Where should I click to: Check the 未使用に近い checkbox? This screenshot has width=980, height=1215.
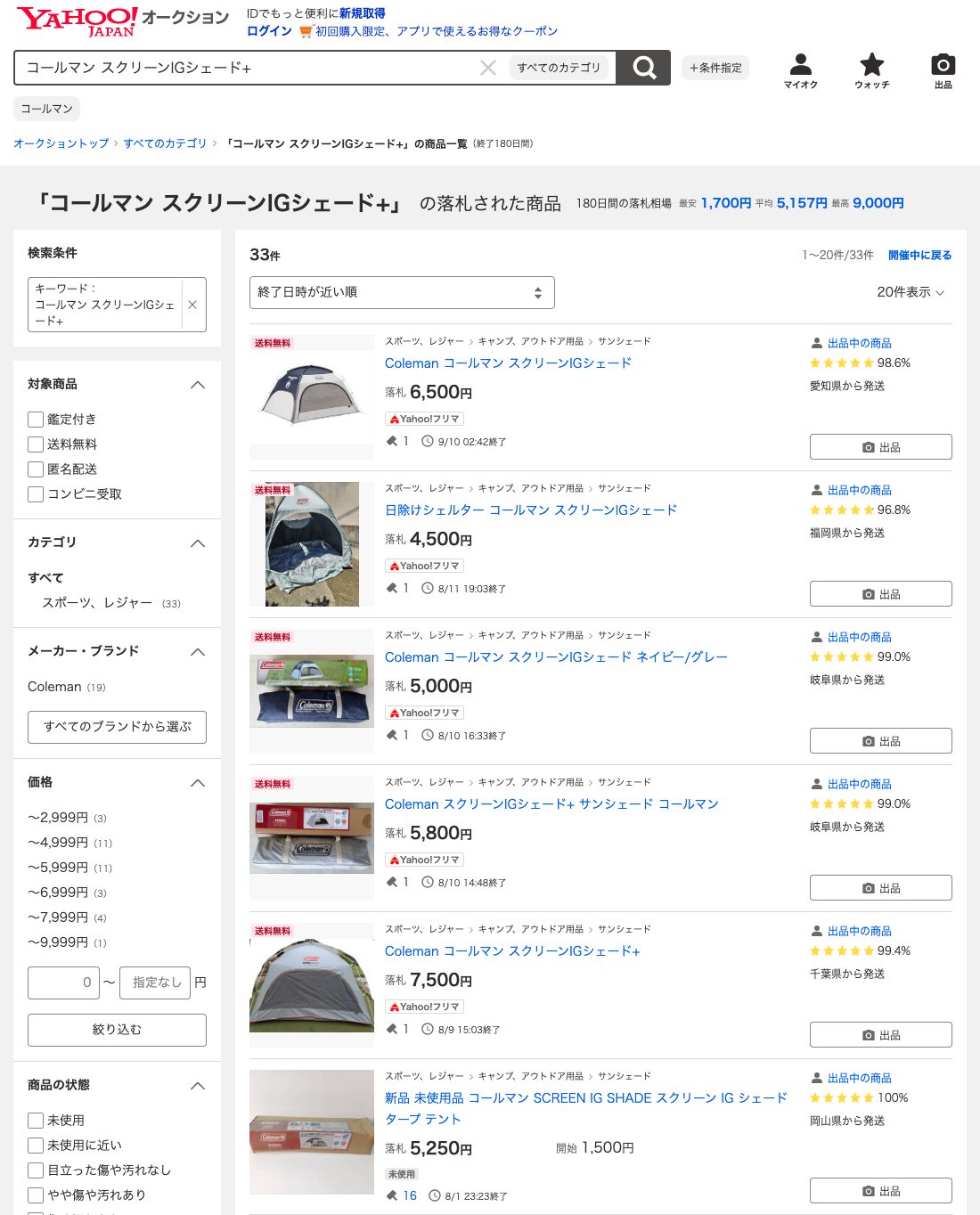click(x=36, y=1146)
